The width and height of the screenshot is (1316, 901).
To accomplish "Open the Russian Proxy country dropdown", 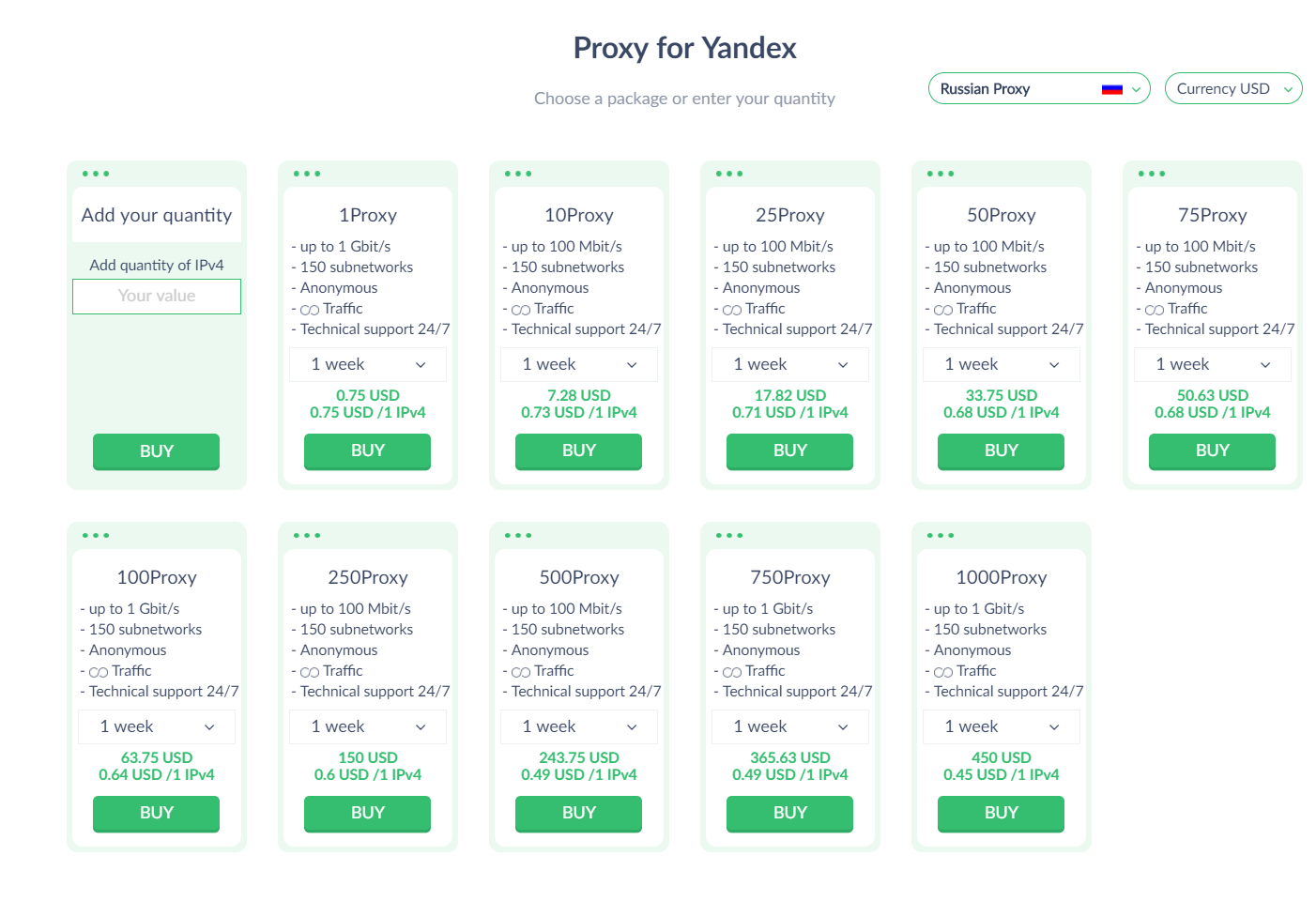I will [1038, 88].
